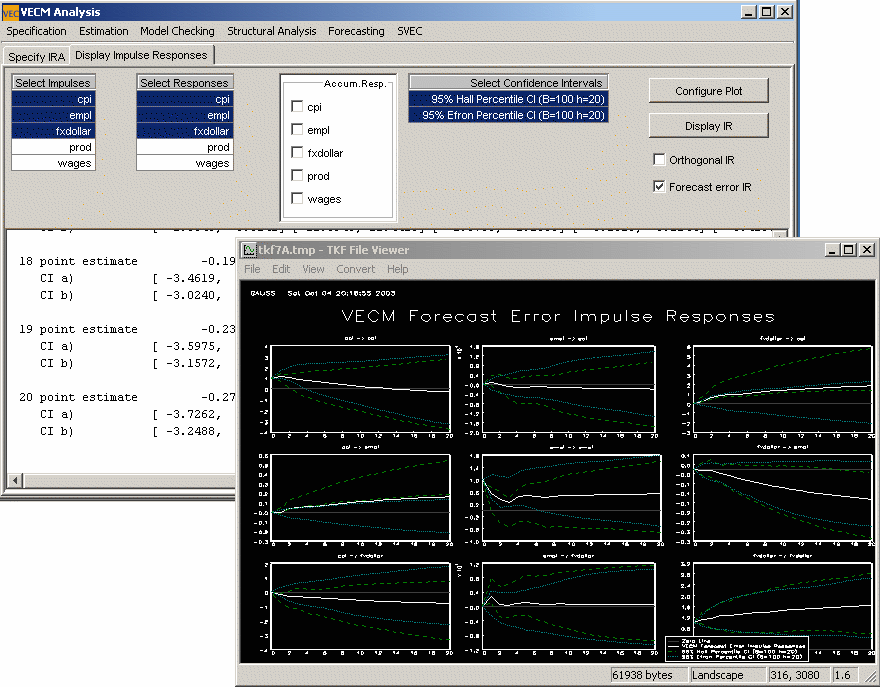
Task: Open the SVEC menu
Action: tap(409, 31)
